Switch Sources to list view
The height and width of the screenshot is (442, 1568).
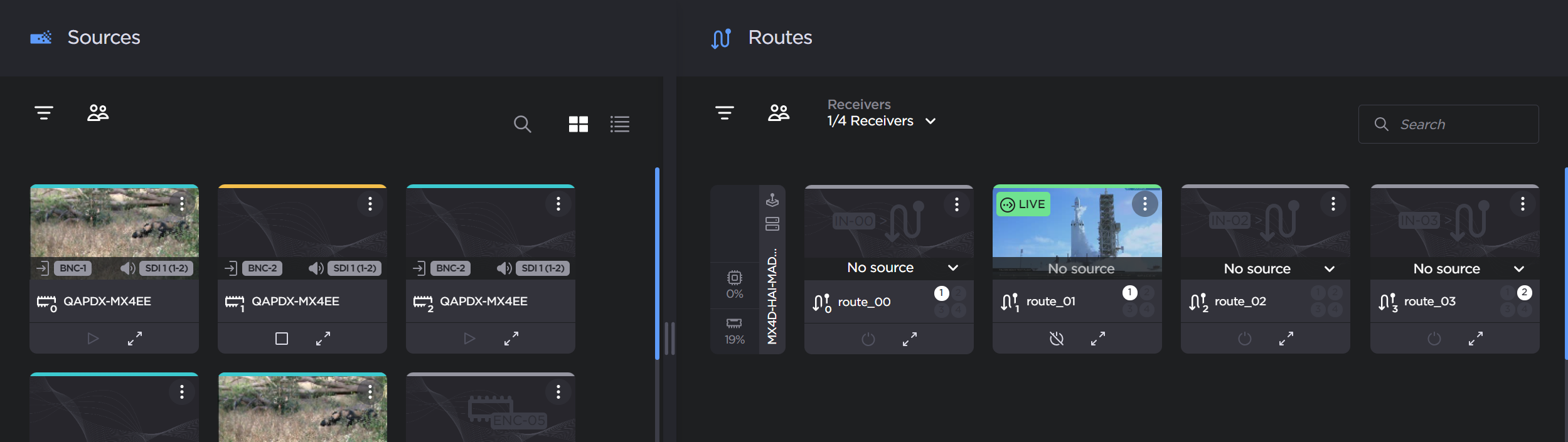tap(619, 124)
